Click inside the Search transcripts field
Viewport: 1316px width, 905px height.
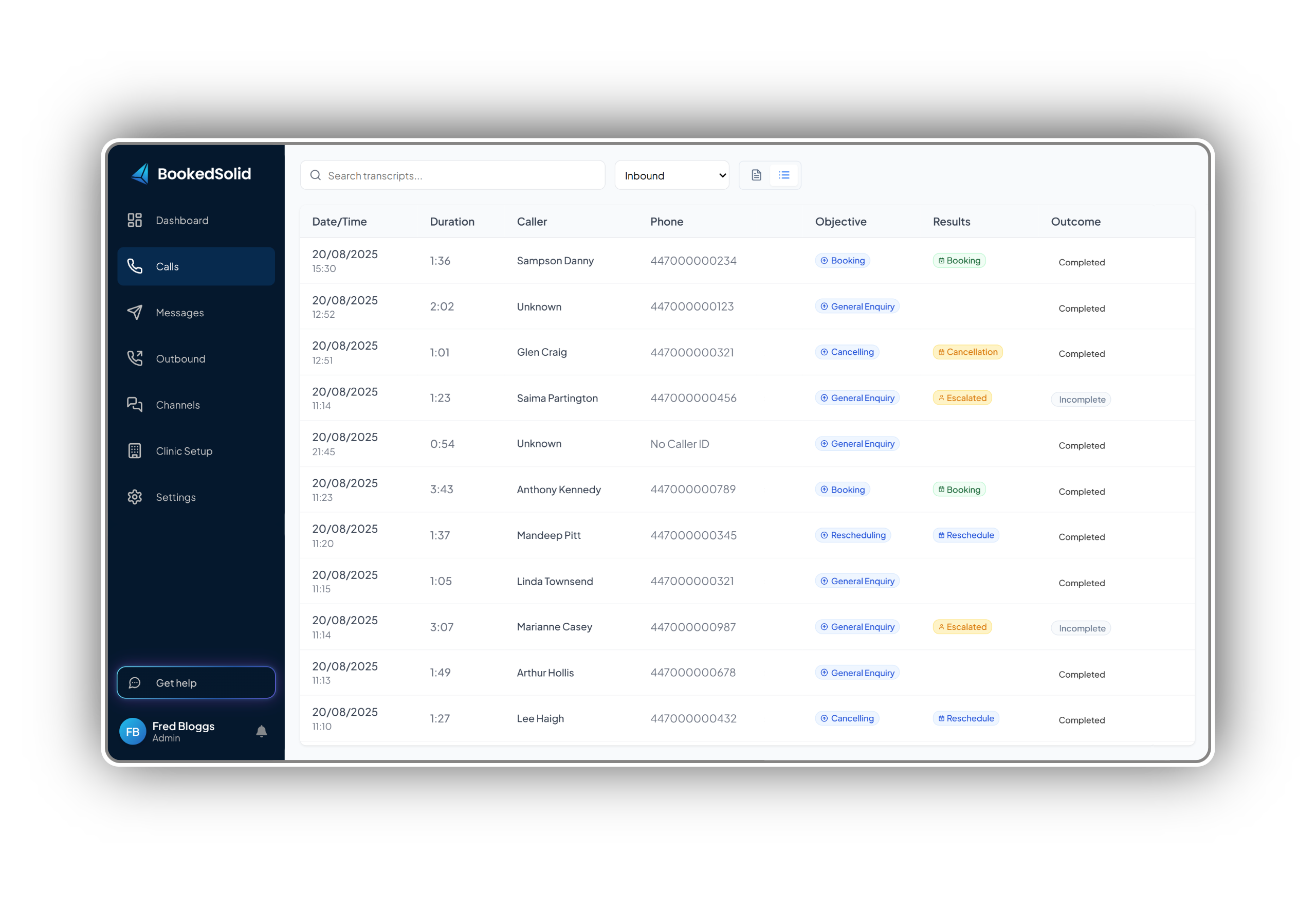tap(452, 175)
